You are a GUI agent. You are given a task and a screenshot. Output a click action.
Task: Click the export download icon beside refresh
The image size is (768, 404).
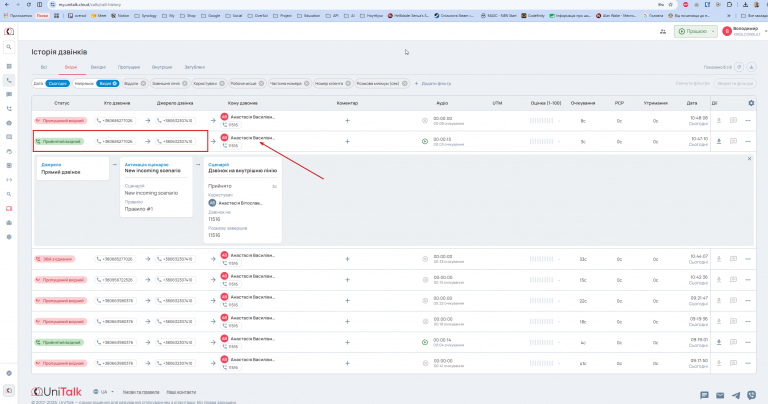point(751,67)
